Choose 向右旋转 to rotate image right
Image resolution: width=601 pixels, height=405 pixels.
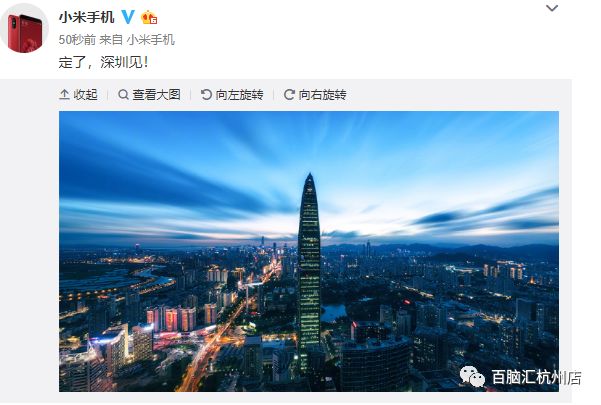[x=322, y=94]
